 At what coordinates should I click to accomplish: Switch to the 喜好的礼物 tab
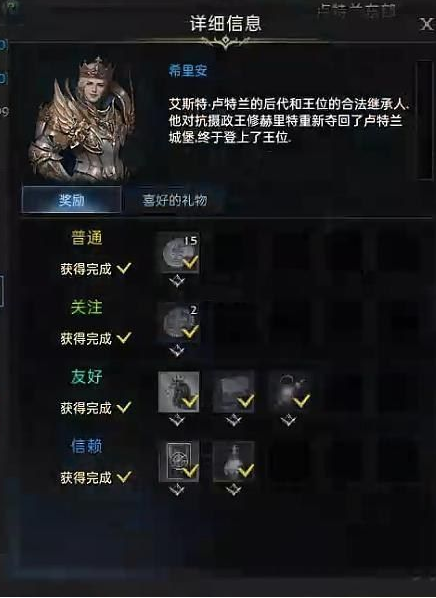(175, 200)
